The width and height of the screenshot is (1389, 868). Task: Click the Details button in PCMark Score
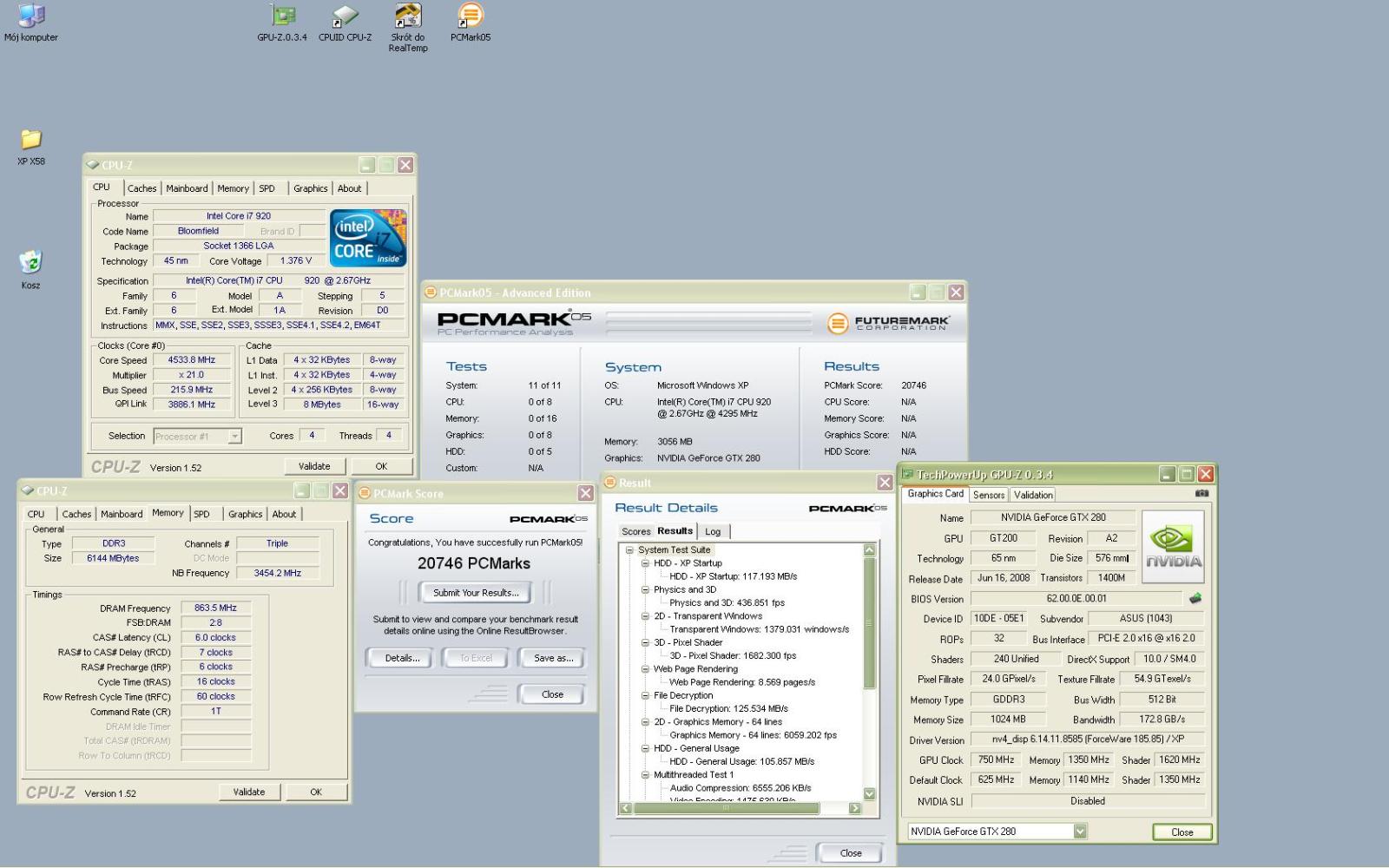point(402,658)
